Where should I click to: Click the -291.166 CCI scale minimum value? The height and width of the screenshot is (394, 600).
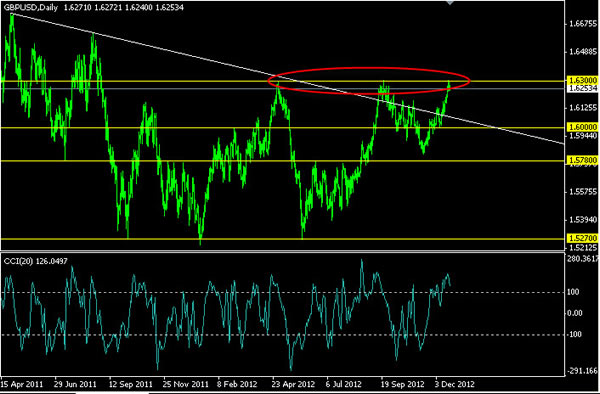(x=583, y=371)
